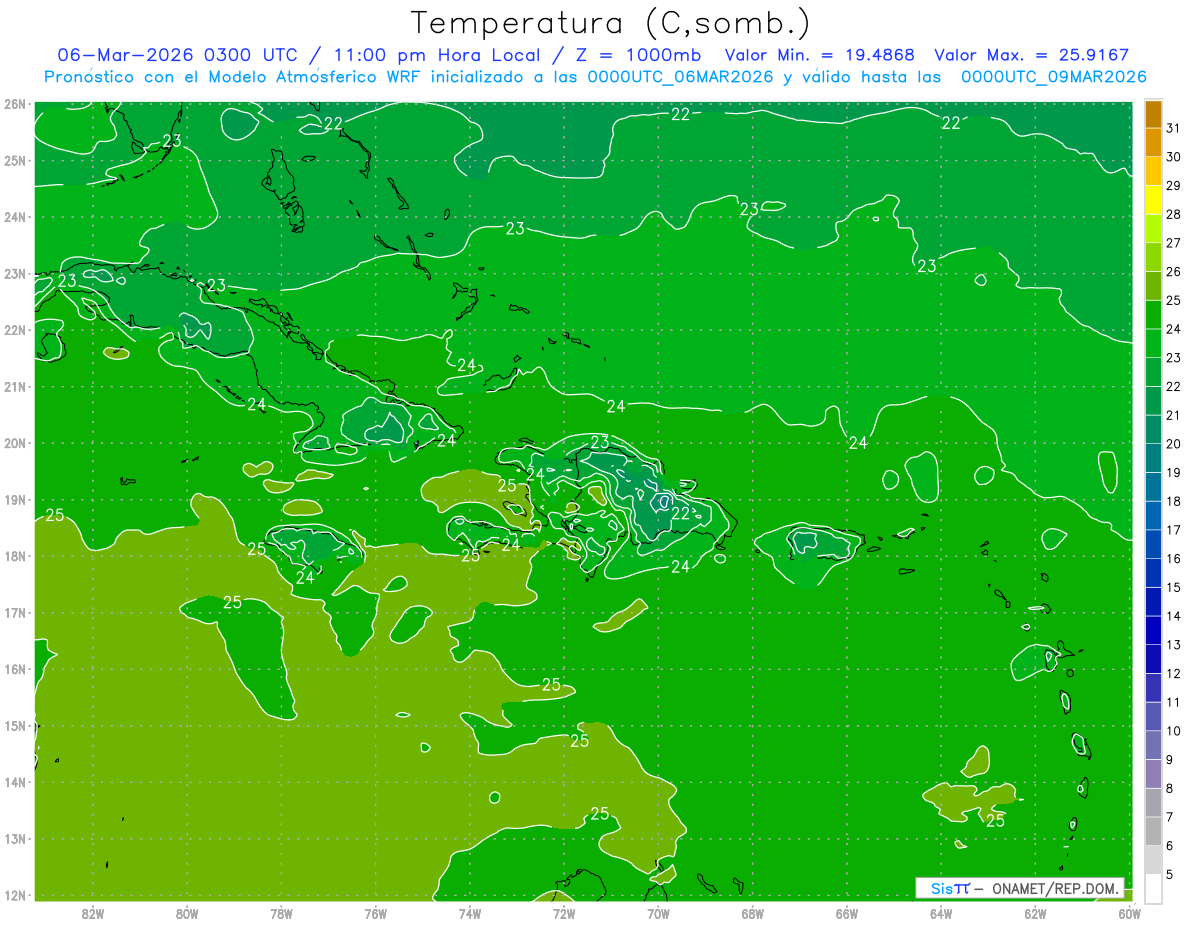
Task: Click the '82W' longitude label
Action: click(x=92, y=913)
